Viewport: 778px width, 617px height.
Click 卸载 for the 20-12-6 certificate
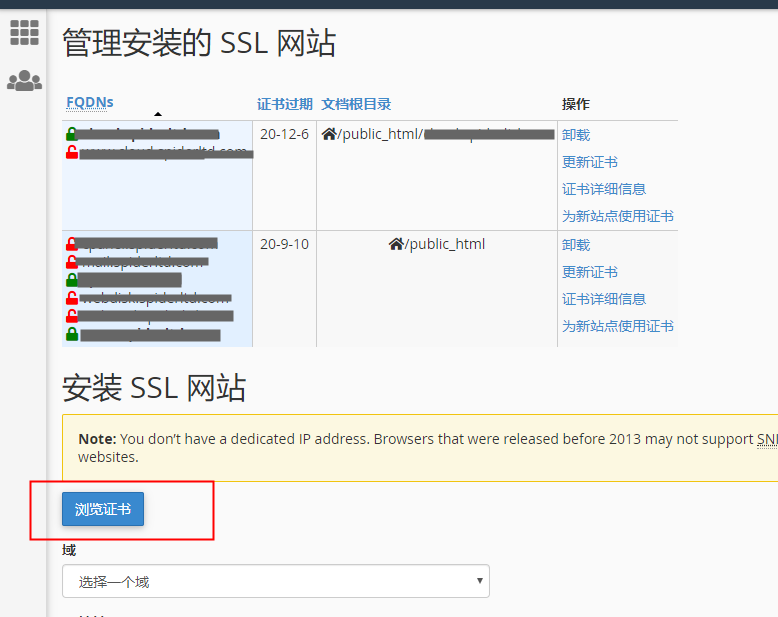point(576,135)
